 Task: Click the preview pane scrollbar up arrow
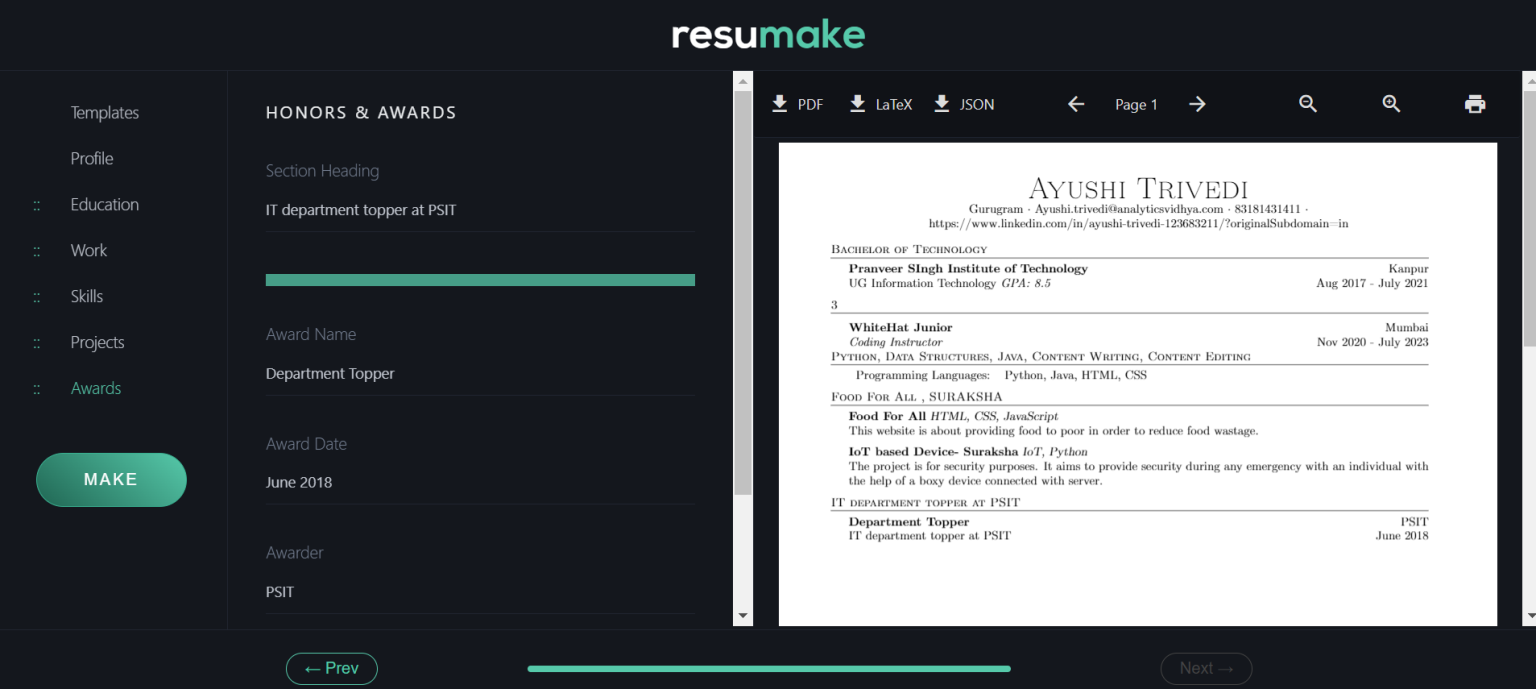pos(1529,80)
